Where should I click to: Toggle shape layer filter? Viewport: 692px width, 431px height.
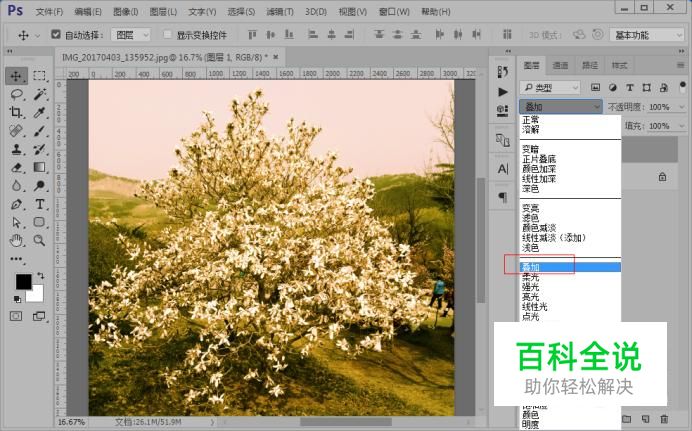pos(647,87)
